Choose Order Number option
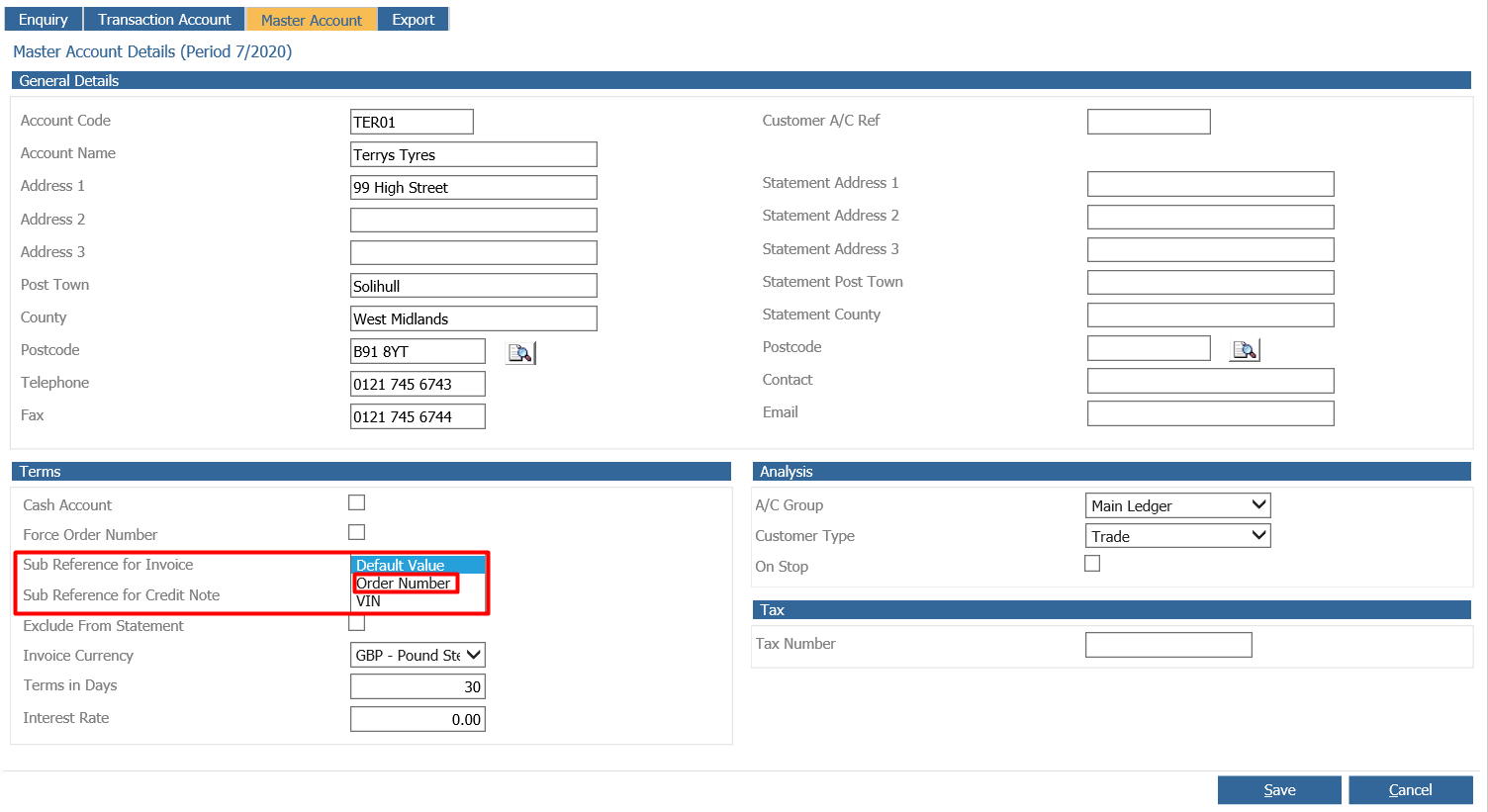The width and height of the screenshot is (1488, 812). 404,584
